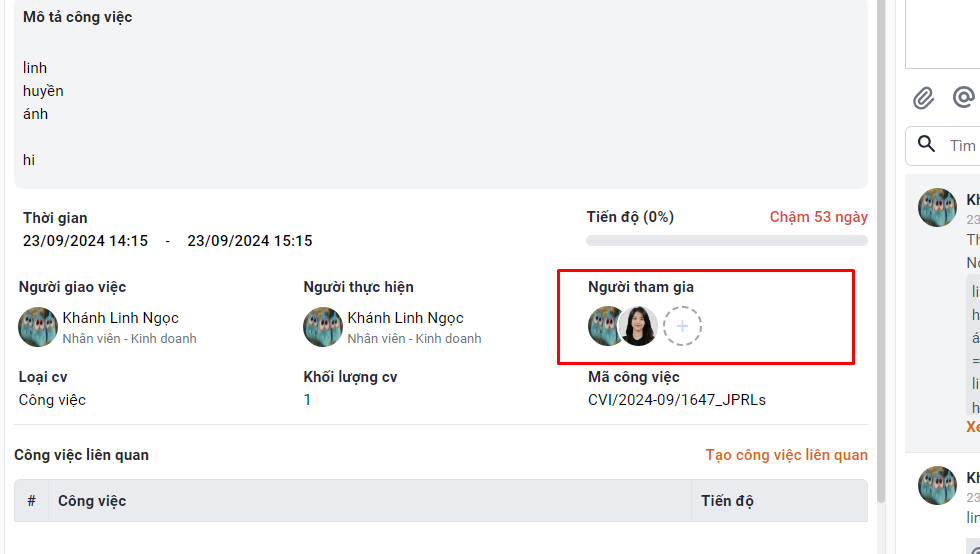Screen dimensions: 980x554
Task: Click the magnifying glass search icon
Action: 927,145
